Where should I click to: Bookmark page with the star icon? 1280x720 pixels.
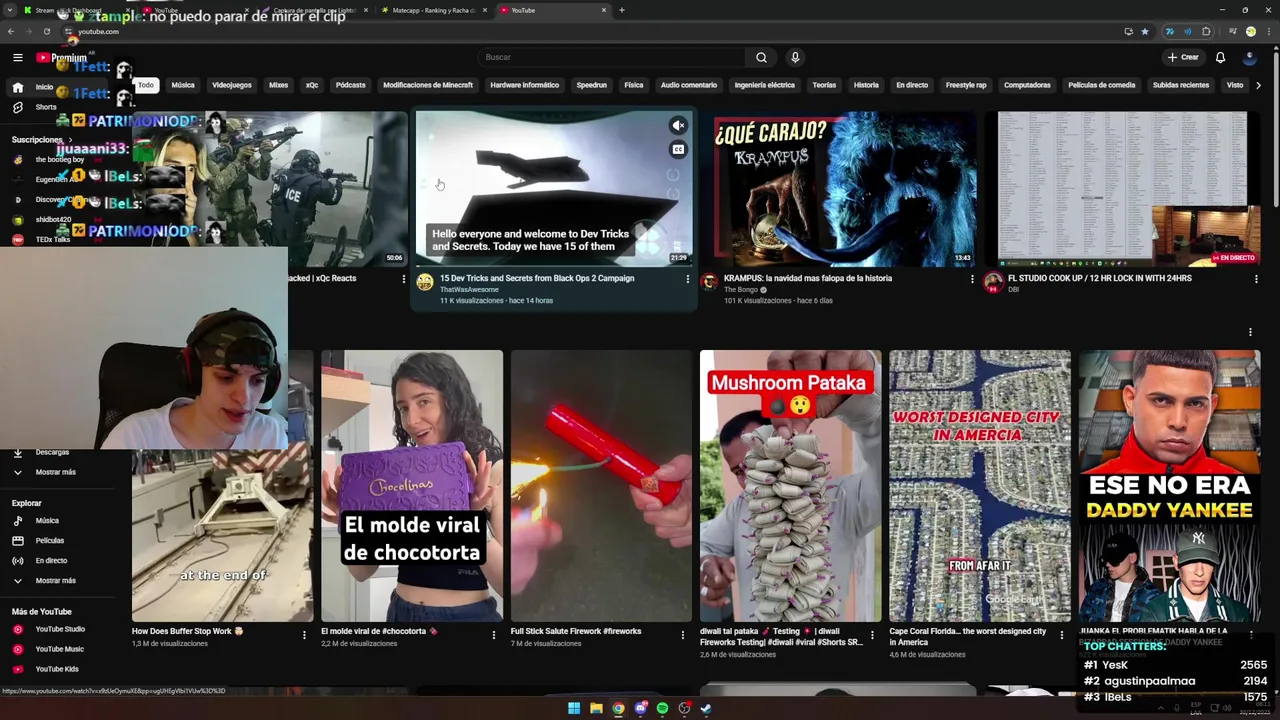[1145, 31]
